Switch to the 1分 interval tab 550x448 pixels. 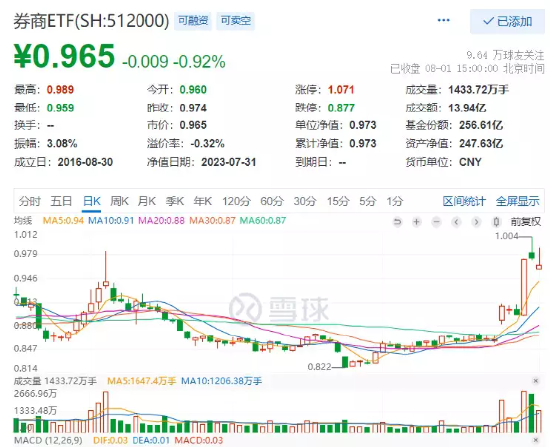click(395, 201)
